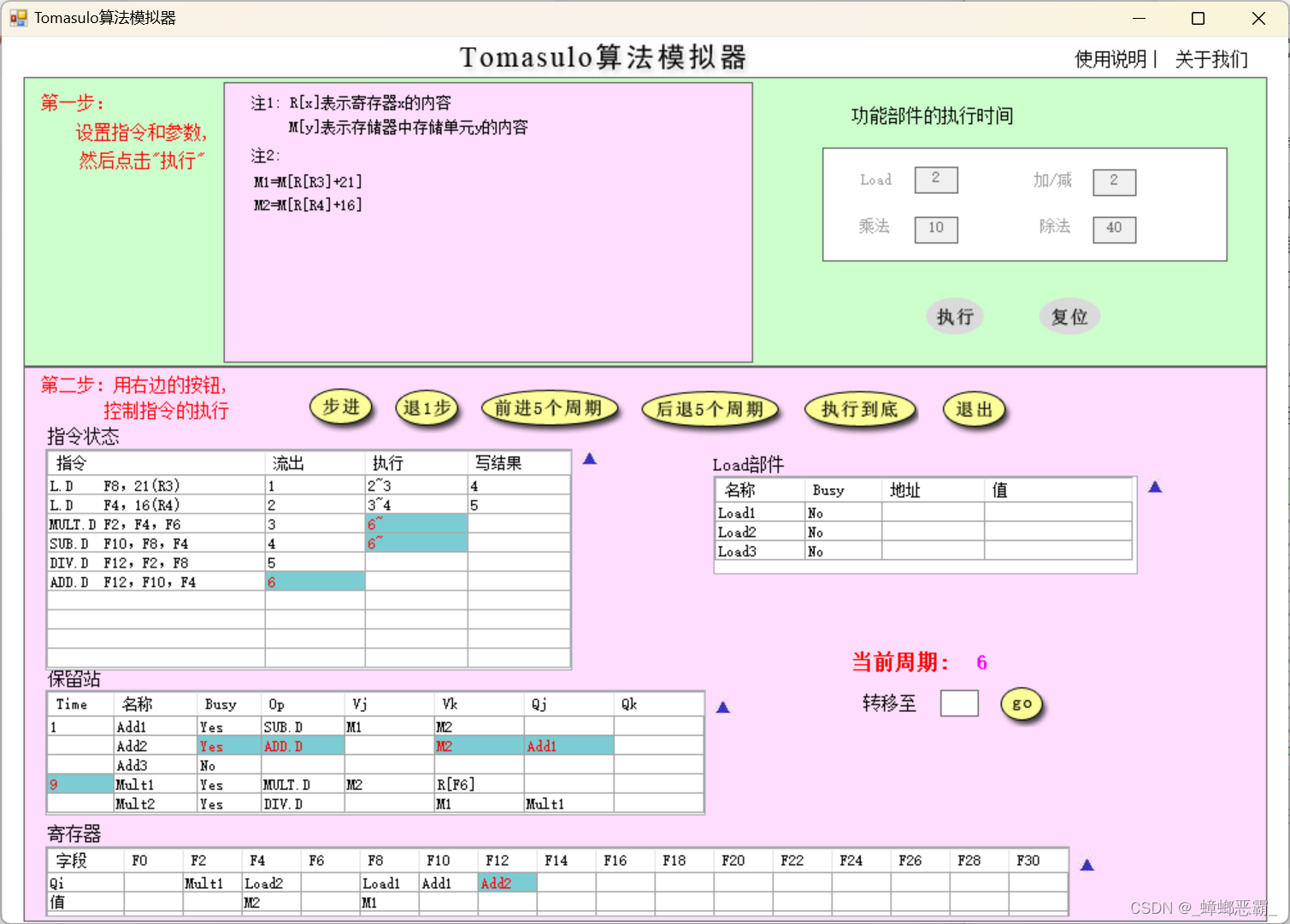Click the Mult1 Qi cell under F2
Viewport: 1290px width, 924px height.
(x=212, y=883)
